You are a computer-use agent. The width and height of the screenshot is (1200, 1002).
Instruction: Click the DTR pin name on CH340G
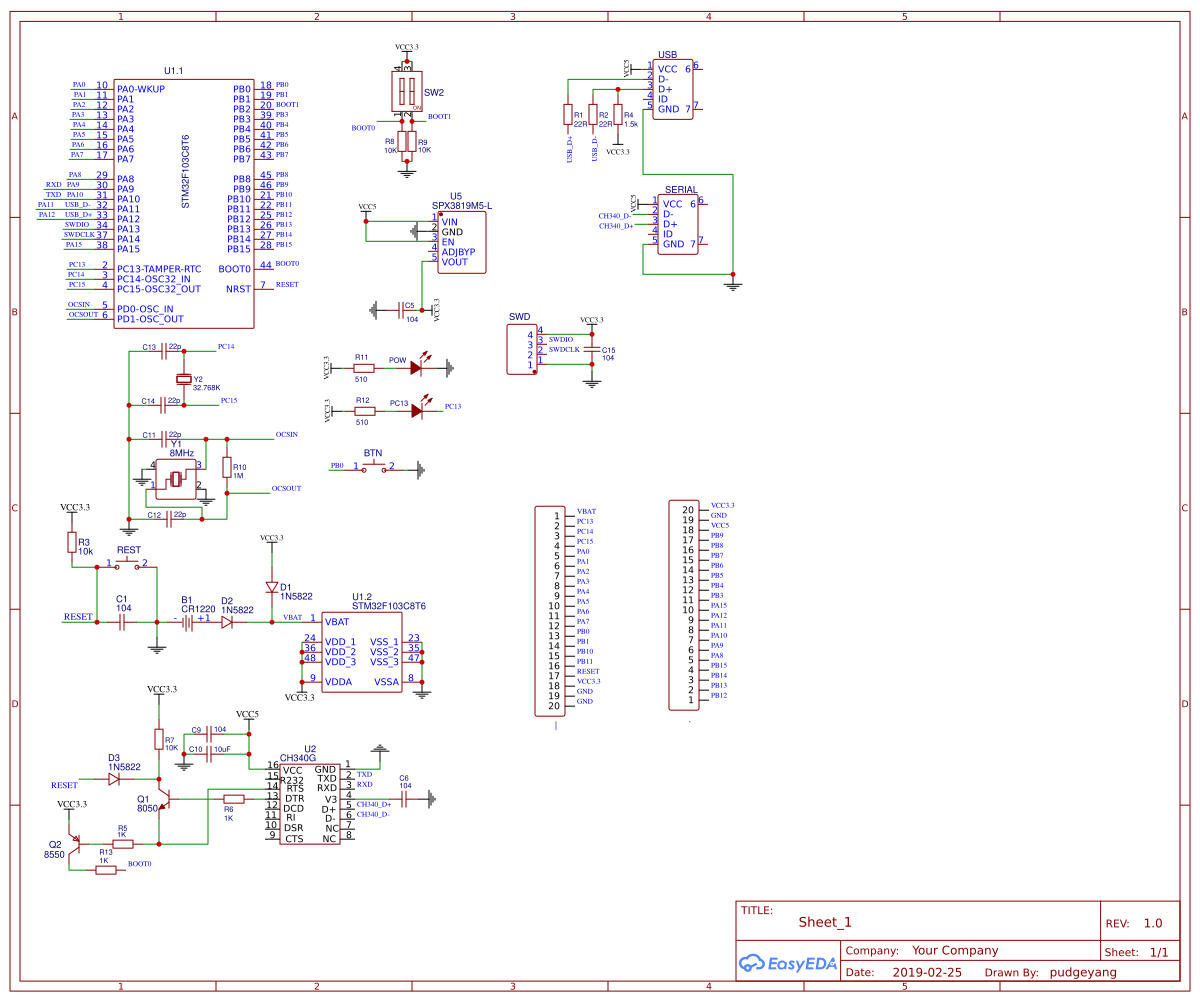point(294,798)
